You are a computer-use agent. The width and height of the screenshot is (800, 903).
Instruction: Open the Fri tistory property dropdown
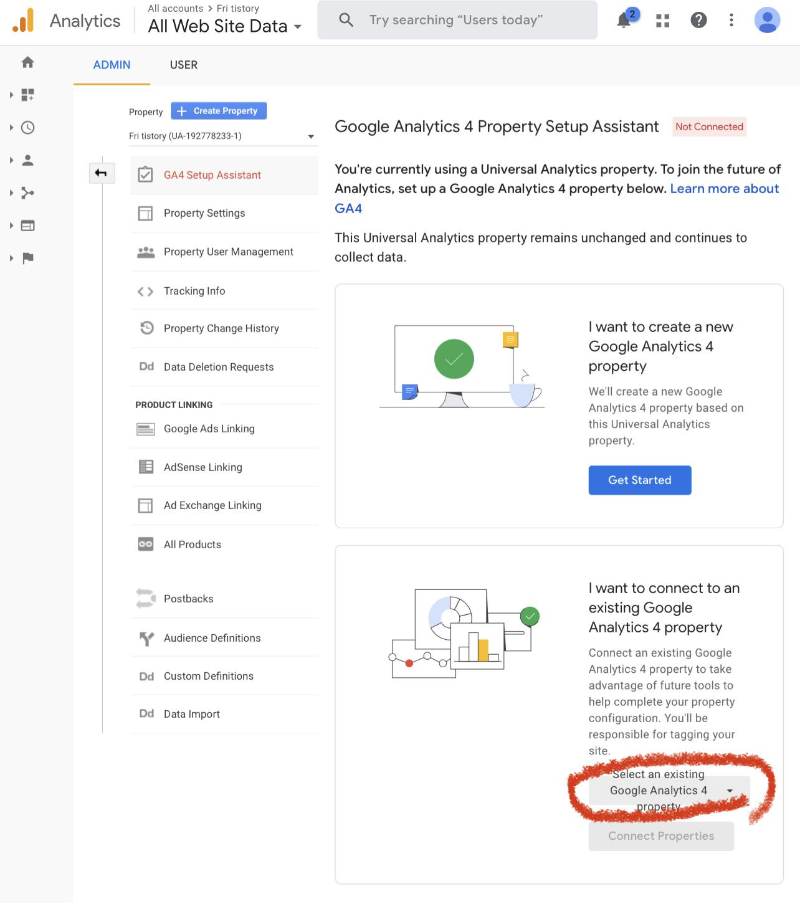pos(222,136)
